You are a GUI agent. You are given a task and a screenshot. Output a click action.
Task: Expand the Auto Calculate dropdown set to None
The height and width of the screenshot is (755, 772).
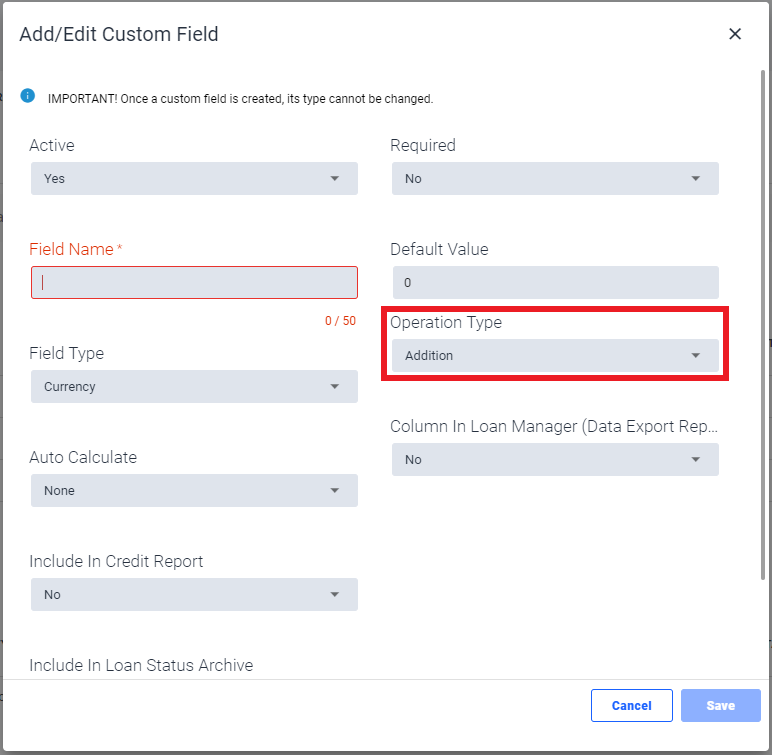click(x=194, y=490)
